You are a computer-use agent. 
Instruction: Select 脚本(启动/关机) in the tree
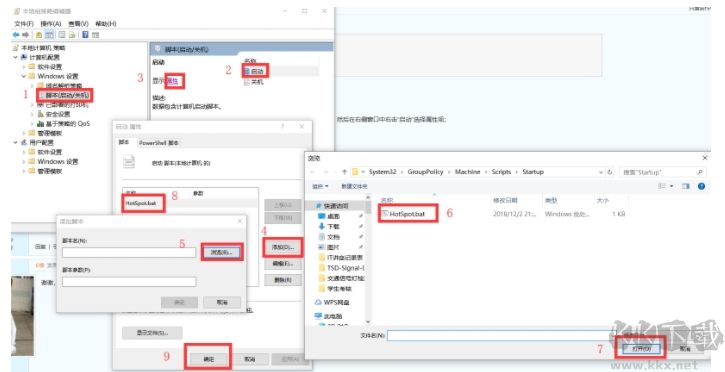[x=67, y=95]
